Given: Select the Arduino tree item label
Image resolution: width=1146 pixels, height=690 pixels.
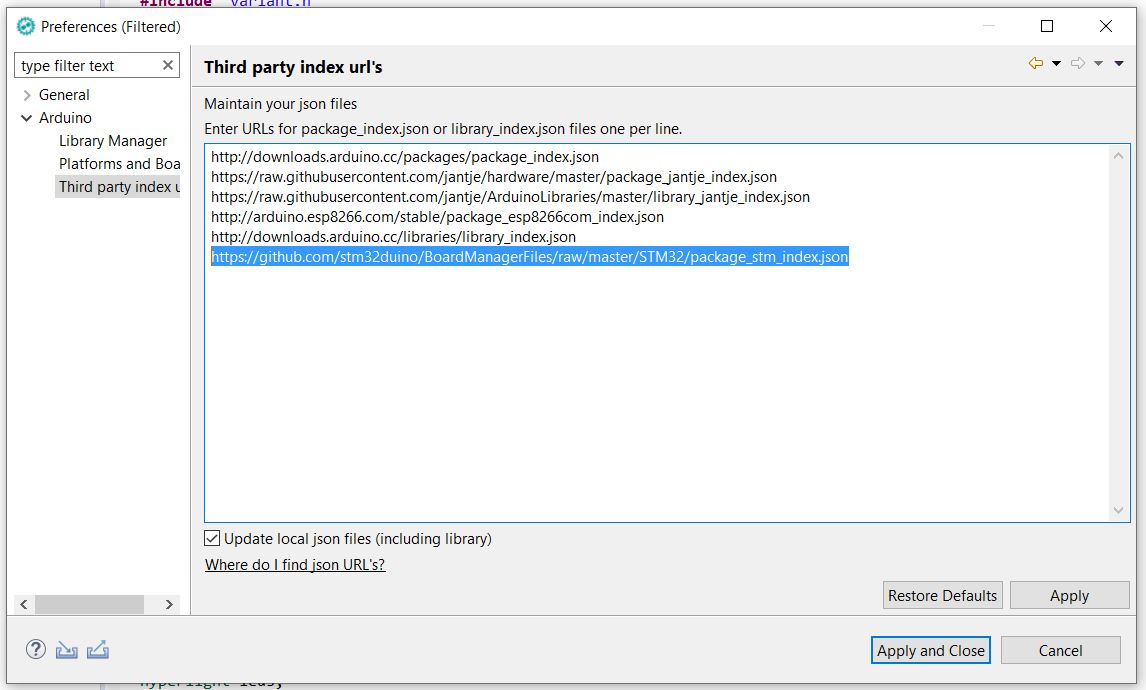Looking at the screenshot, I should (65, 118).
